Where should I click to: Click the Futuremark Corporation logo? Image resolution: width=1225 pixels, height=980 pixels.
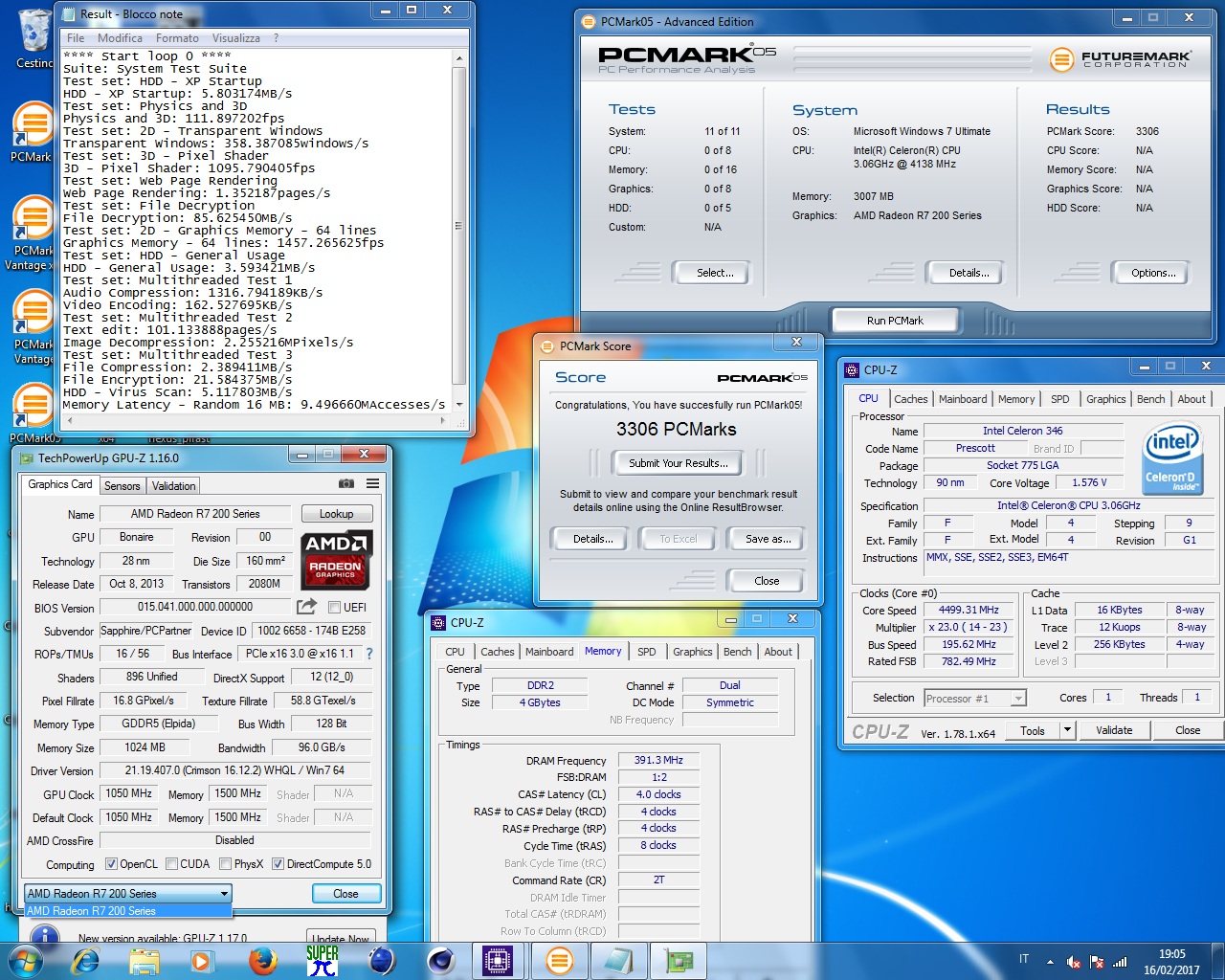pos(1121,59)
